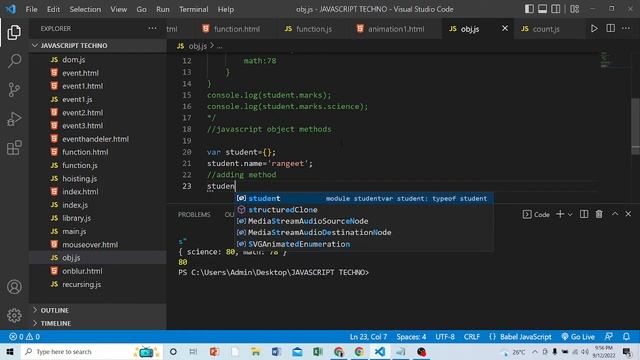Image resolution: width=640 pixels, height=360 pixels.
Task: Open the Extensions view
Action: pyautogui.click(x=14, y=147)
